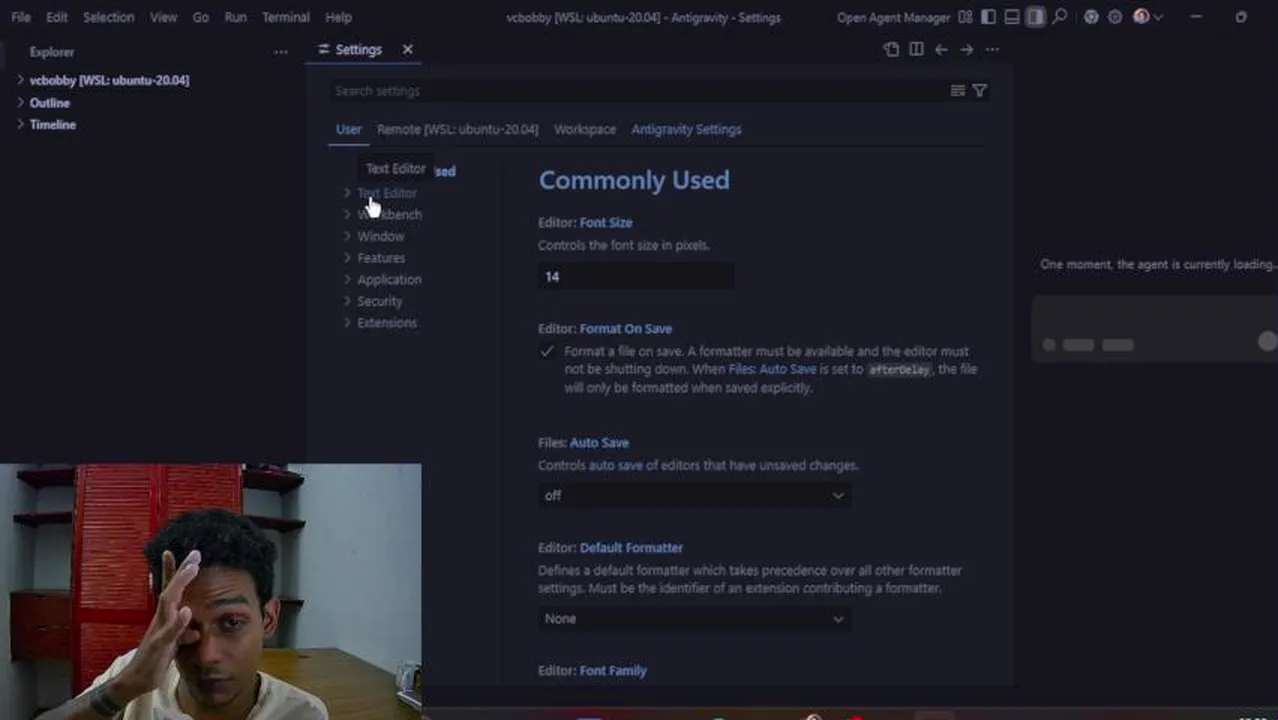The width and height of the screenshot is (1278, 720).
Task: Click the clear settings search icon
Action: [x=957, y=91]
